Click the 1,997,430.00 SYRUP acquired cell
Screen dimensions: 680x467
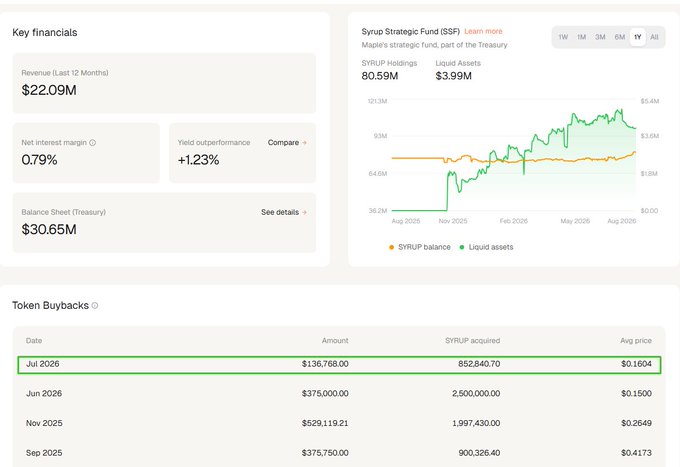pyautogui.click(x=476, y=423)
